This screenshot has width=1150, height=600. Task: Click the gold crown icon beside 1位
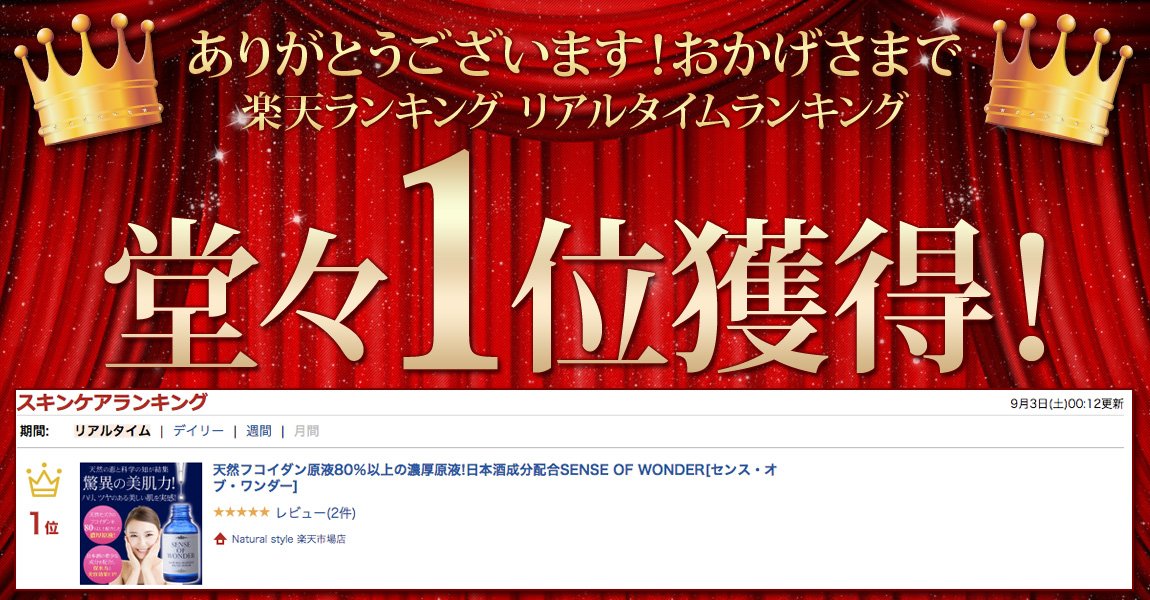pos(43,480)
